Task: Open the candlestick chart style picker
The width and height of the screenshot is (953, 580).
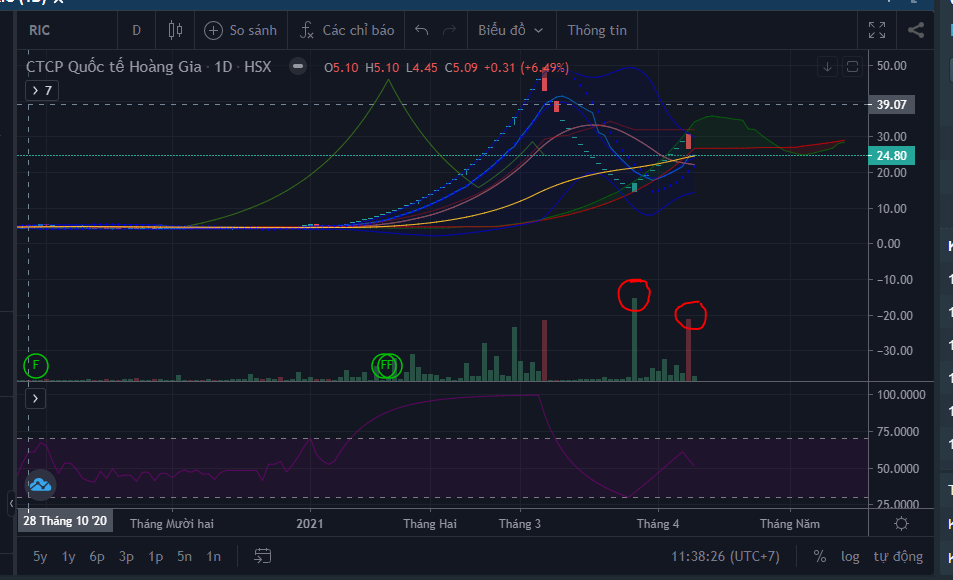Action: coord(176,30)
